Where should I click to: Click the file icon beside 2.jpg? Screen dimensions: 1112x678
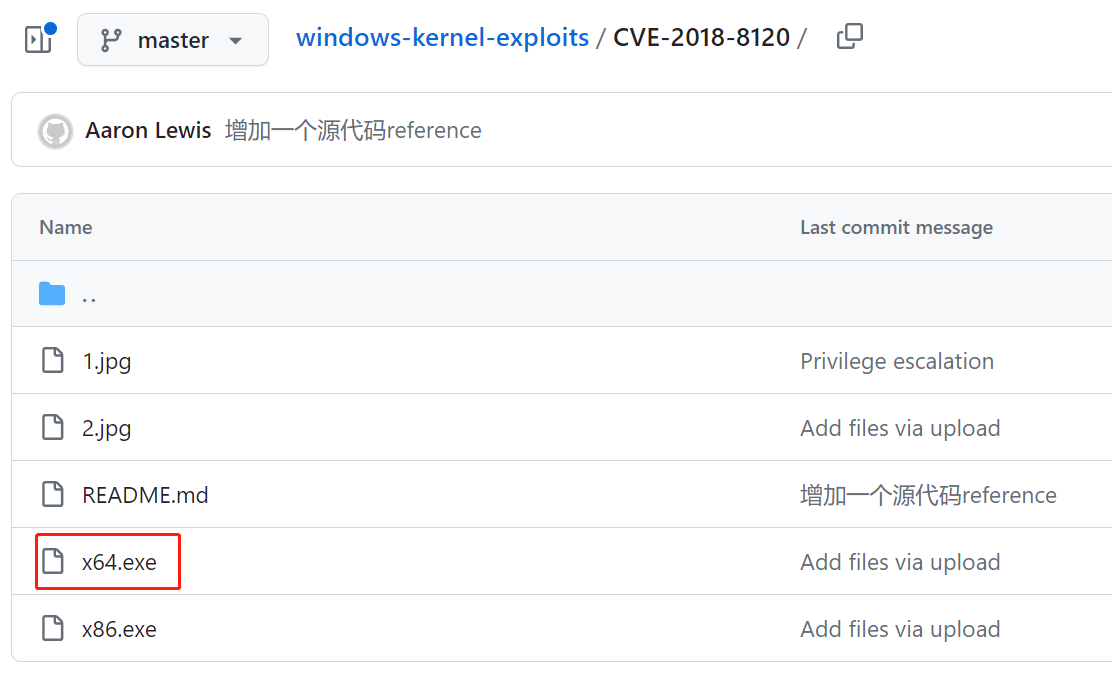click(x=52, y=428)
